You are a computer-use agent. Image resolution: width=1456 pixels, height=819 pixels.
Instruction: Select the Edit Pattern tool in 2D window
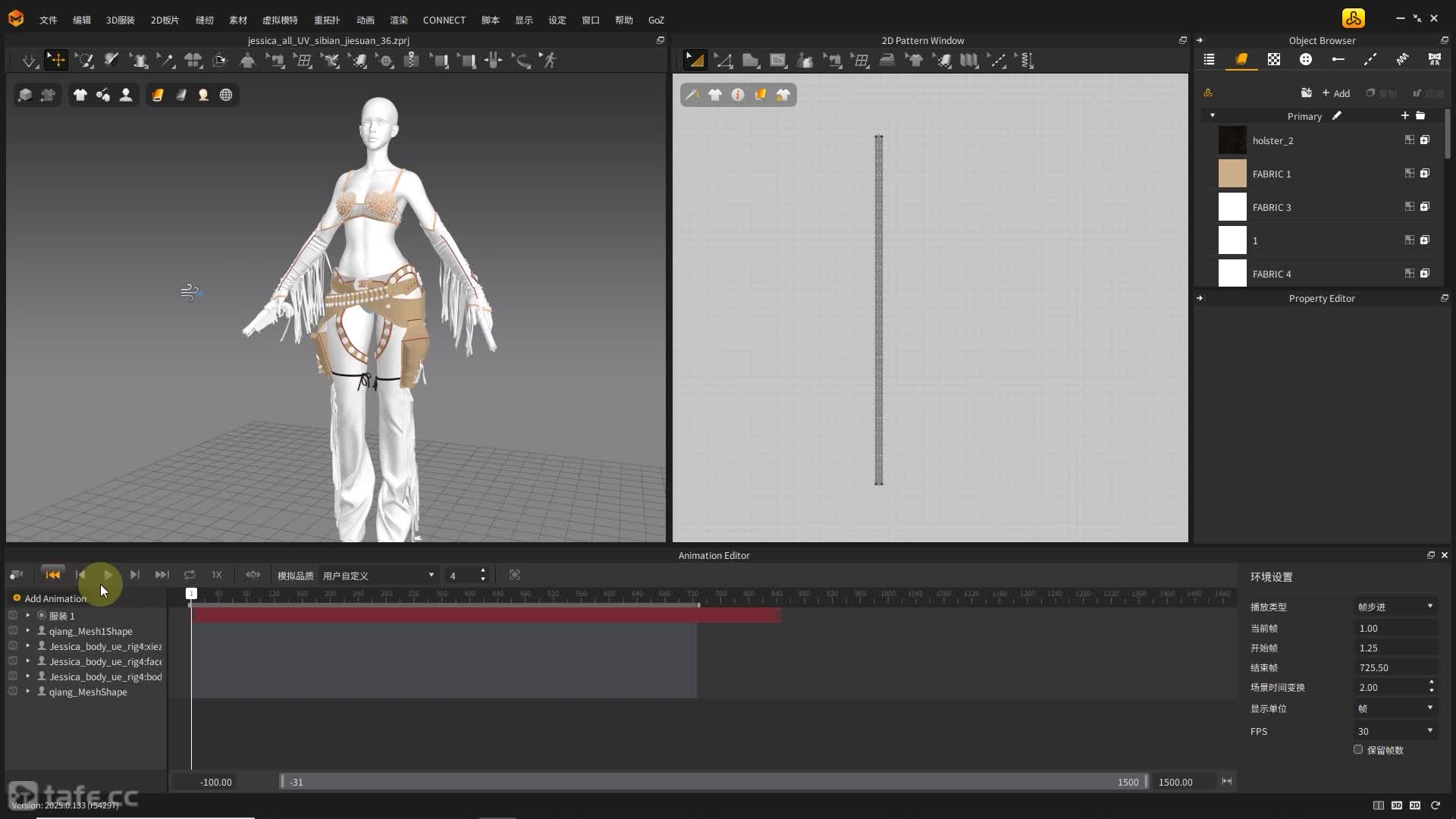click(723, 61)
